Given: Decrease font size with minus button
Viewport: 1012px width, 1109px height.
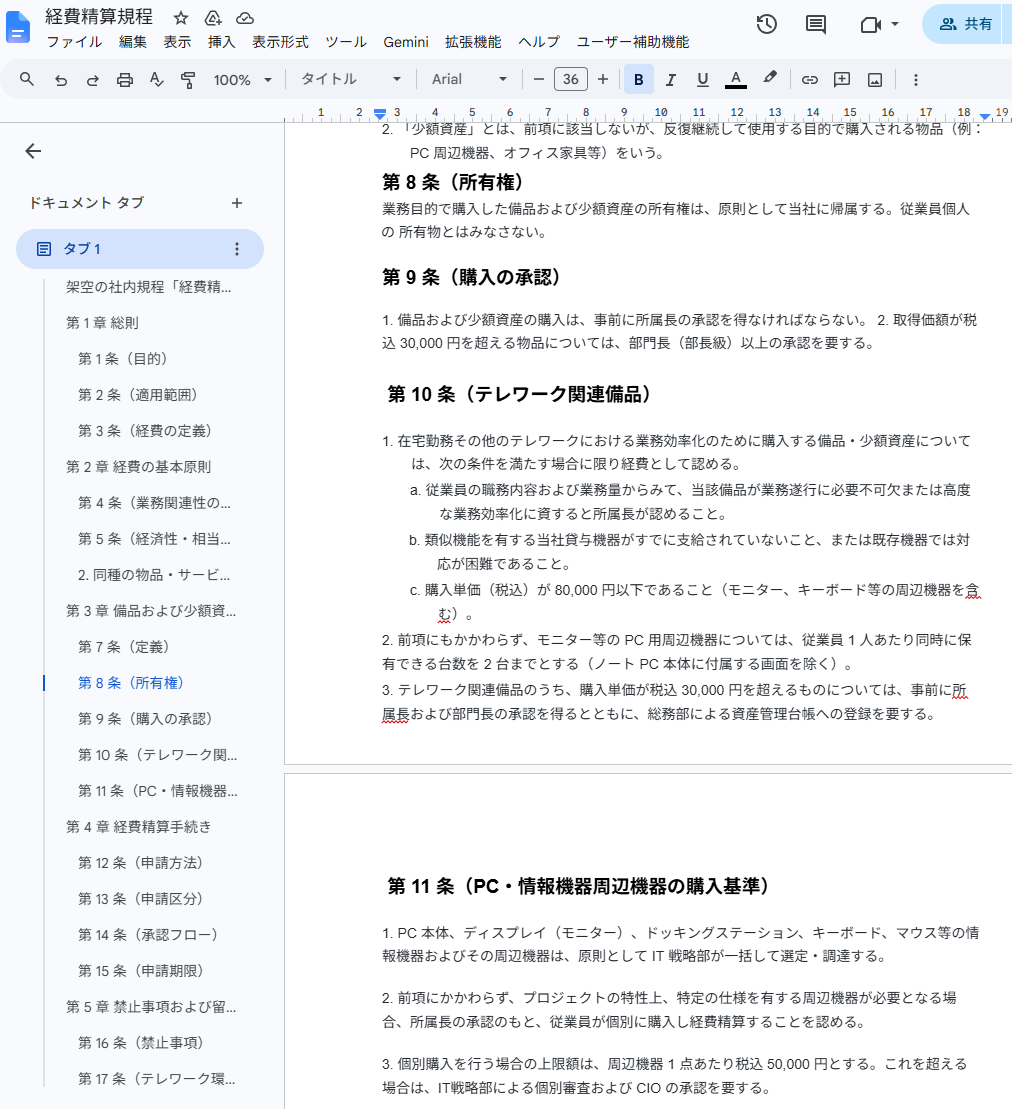Looking at the screenshot, I should click(x=539, y=79).
